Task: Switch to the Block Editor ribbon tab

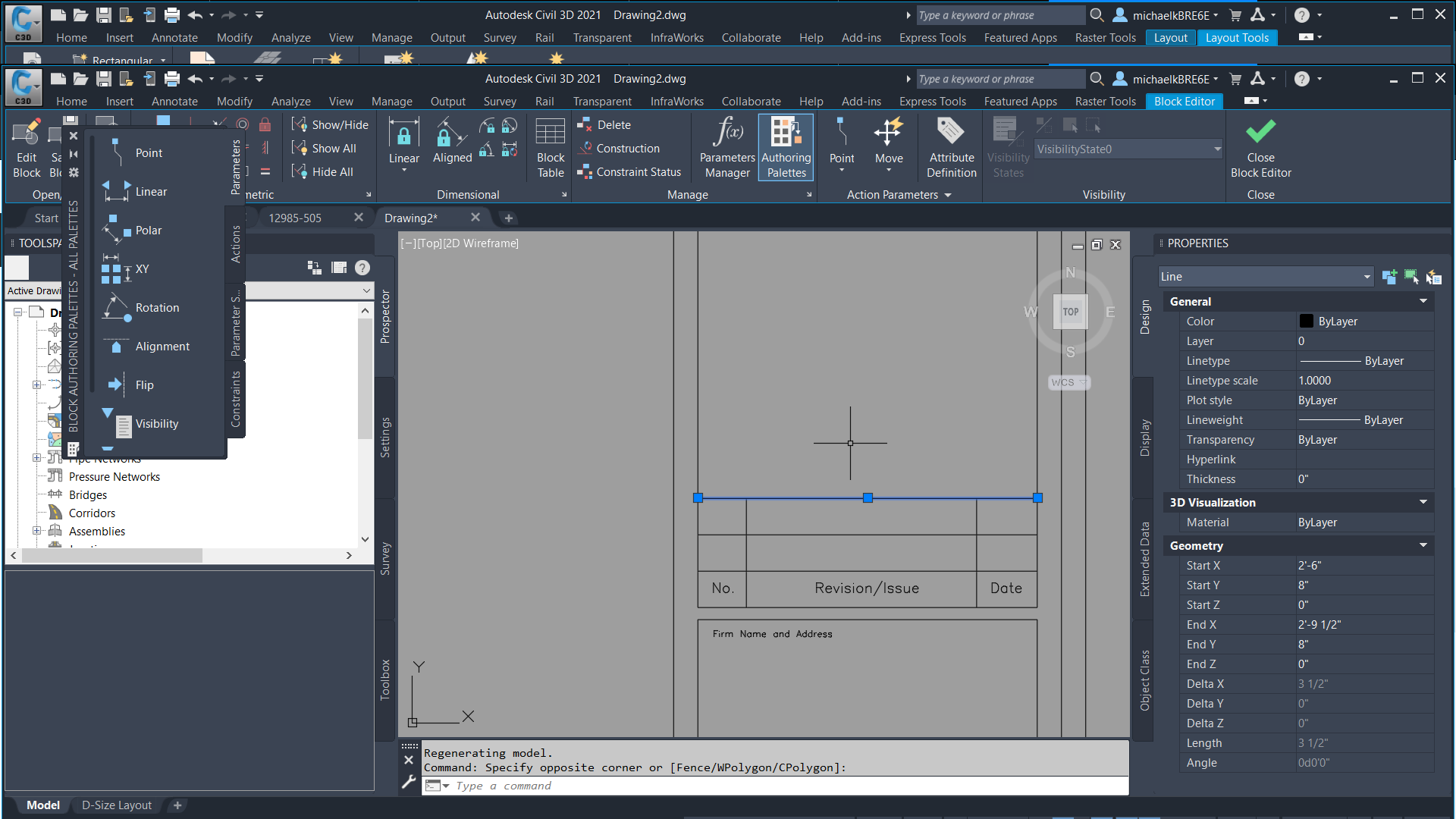Action: 1184,101
